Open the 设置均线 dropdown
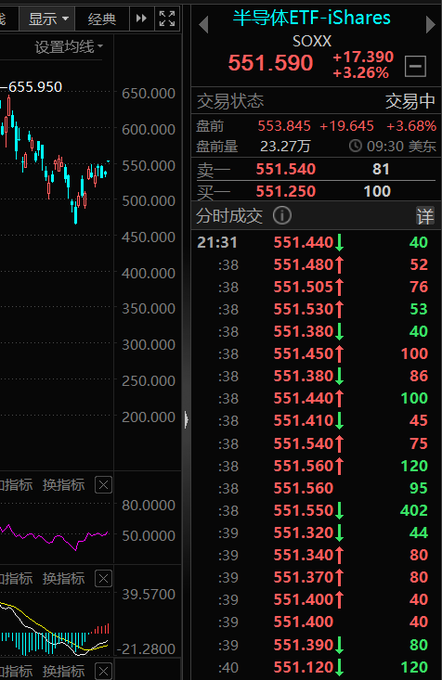Screen dimensions: 442x680 [69, 47]
